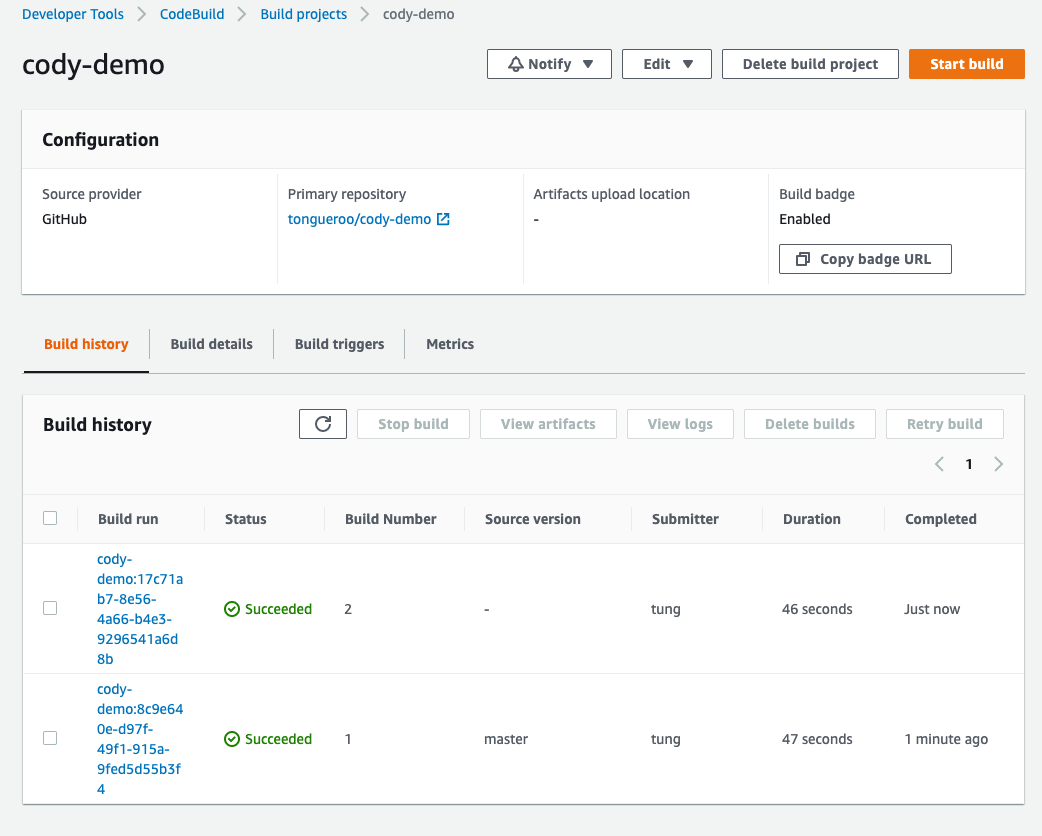Image resolution: width=1042 pixels, height=836 pixels.
Task: Click the 'Enabled' build badge value
Action: click(805, 219)
